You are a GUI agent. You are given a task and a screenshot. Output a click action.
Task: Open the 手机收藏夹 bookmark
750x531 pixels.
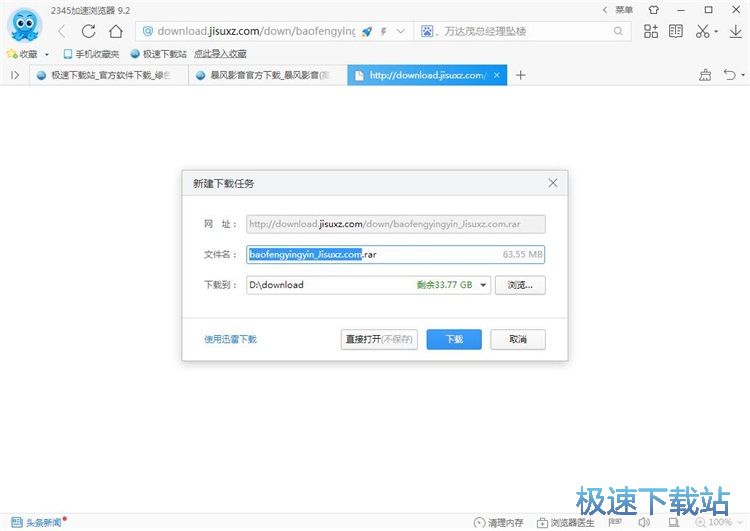pos(91,54)
